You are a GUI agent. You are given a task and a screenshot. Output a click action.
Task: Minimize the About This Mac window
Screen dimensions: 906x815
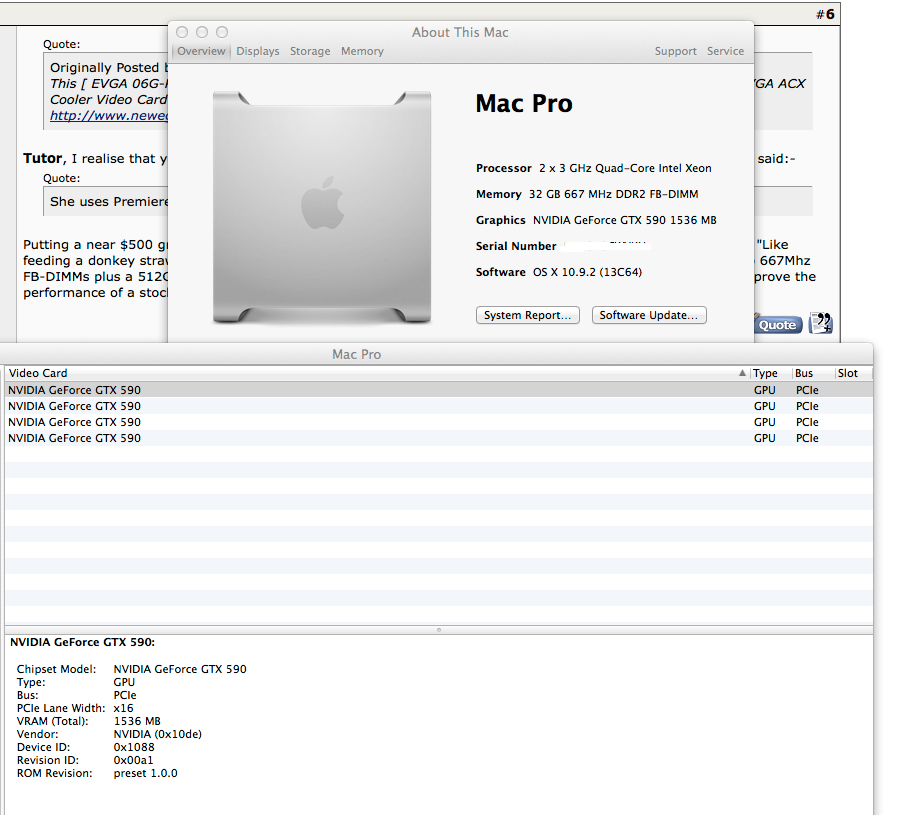pos(202,32)
